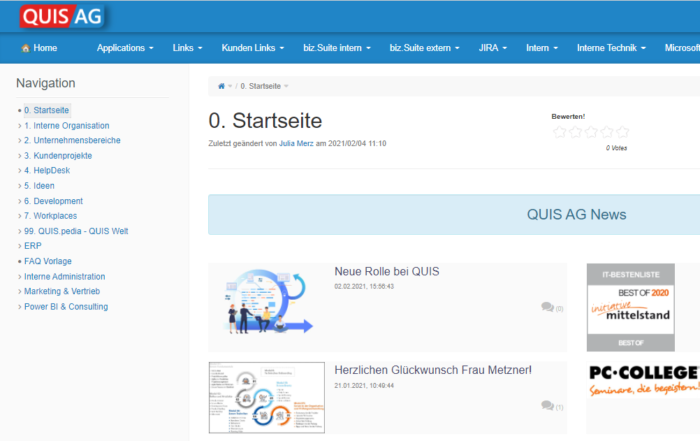Click the date 02.02.2021, 15:56:43

pos(364,287)
